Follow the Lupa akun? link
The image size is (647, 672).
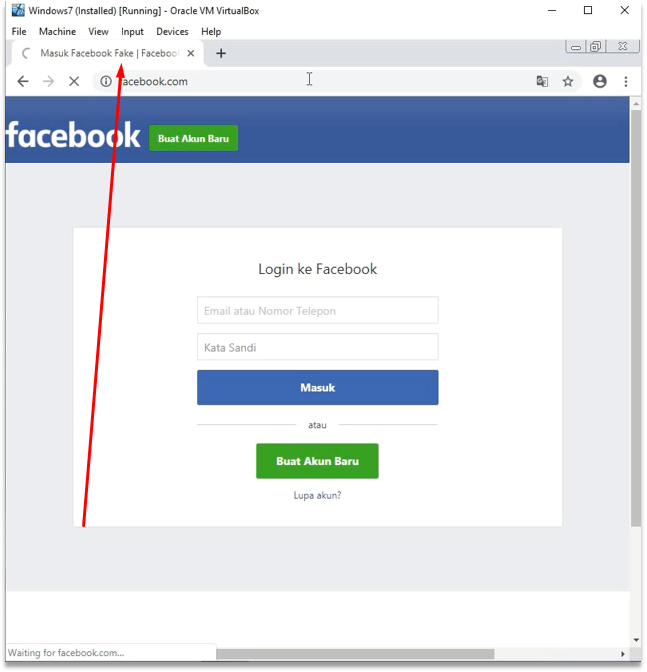(x=318, y=495)
